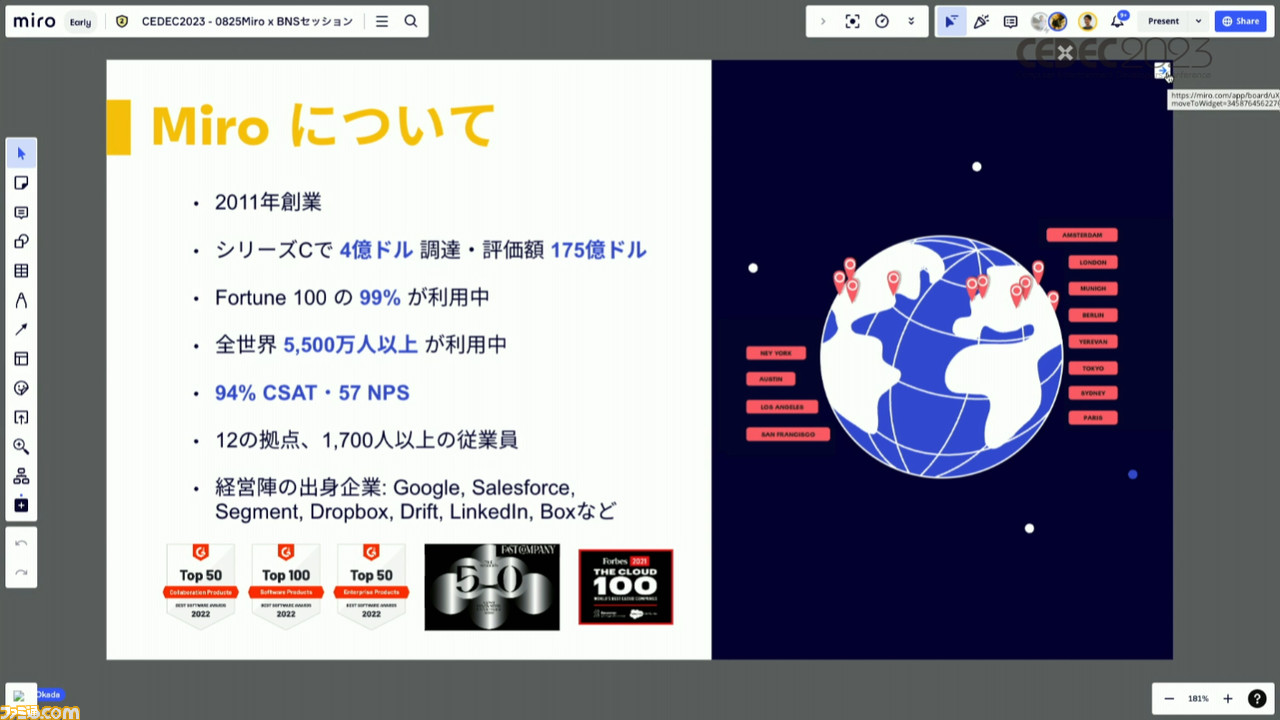
Task: Click the AMSTERDAM city label
Action: coord(1082,235)
